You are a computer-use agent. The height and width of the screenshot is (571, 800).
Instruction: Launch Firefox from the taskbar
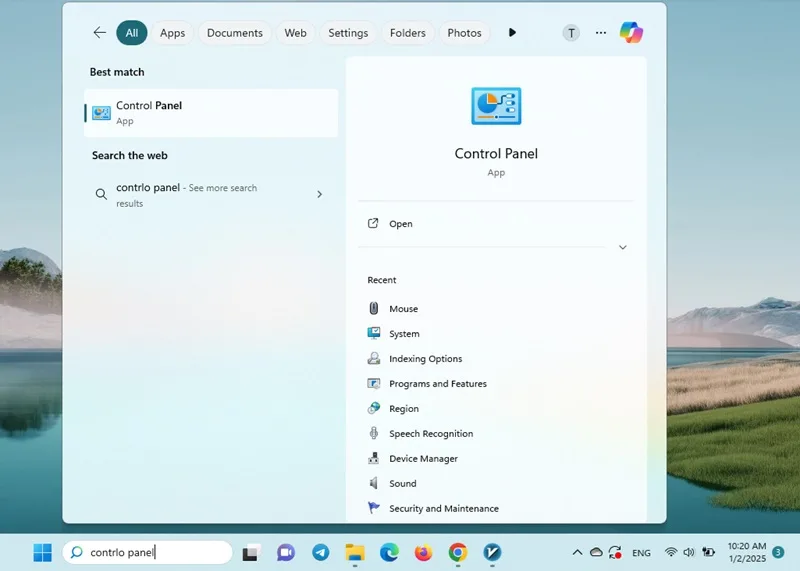(x=423, y=552)
